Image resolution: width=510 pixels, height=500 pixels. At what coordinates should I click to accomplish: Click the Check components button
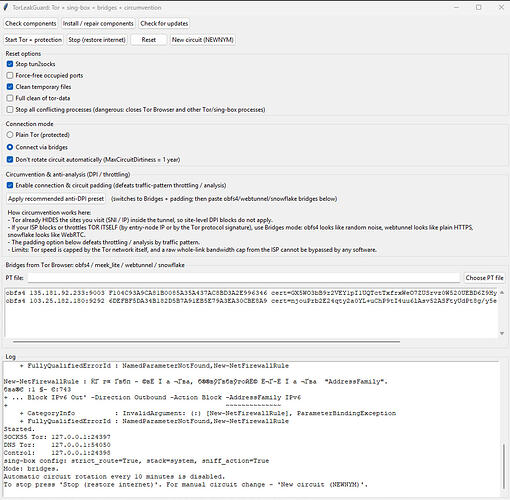[x=30, y=24]
